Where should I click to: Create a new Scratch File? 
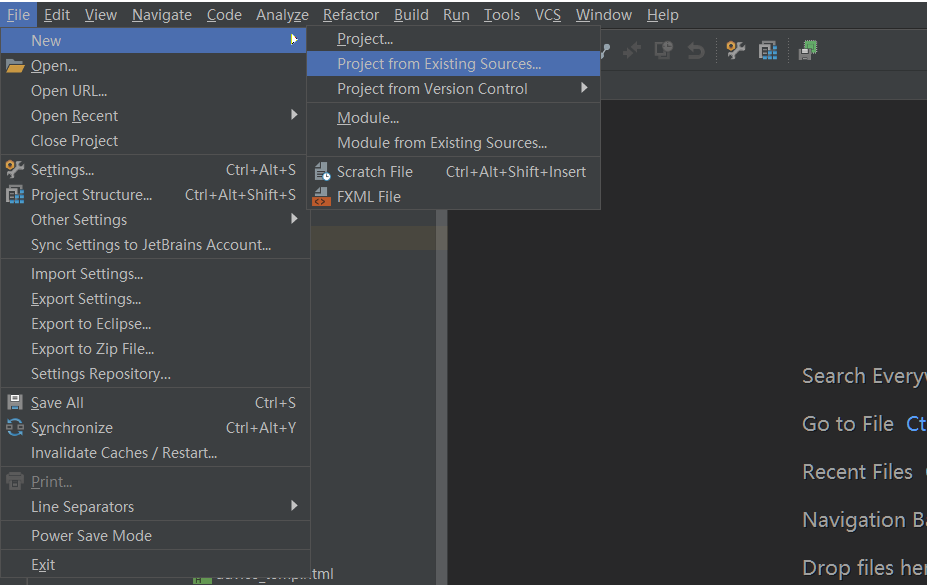coord(453,171)
